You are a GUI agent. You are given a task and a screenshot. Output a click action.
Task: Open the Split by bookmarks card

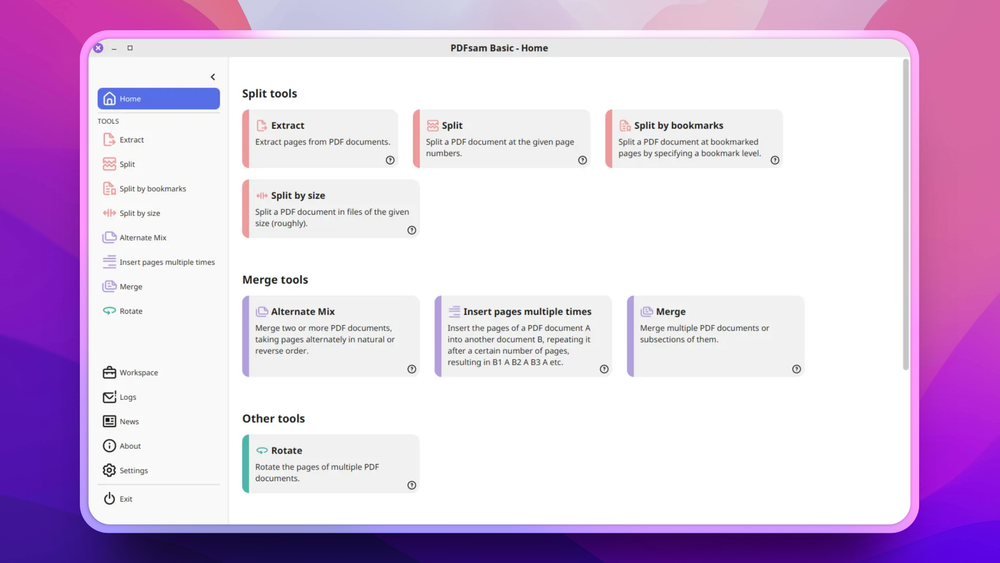pos(694,139)
